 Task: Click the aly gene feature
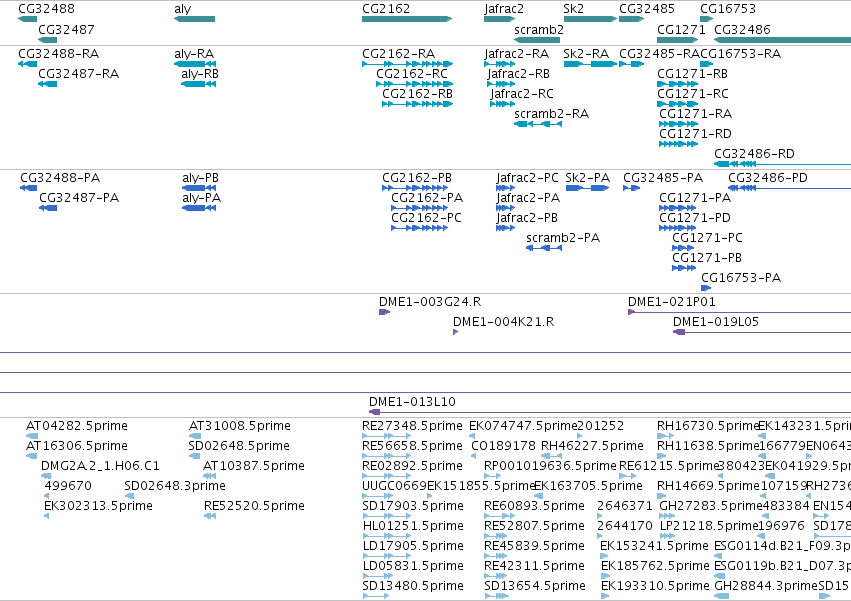(x=194, y=19)
